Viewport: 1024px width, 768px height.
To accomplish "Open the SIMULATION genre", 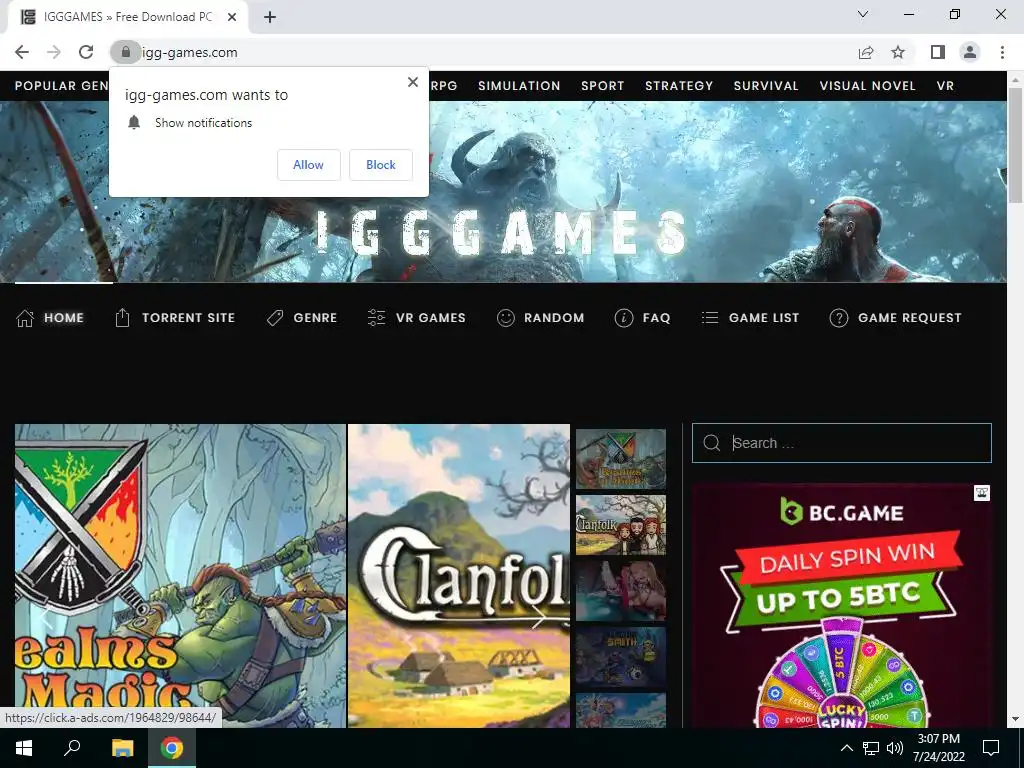I will click(x=519, y=86).
